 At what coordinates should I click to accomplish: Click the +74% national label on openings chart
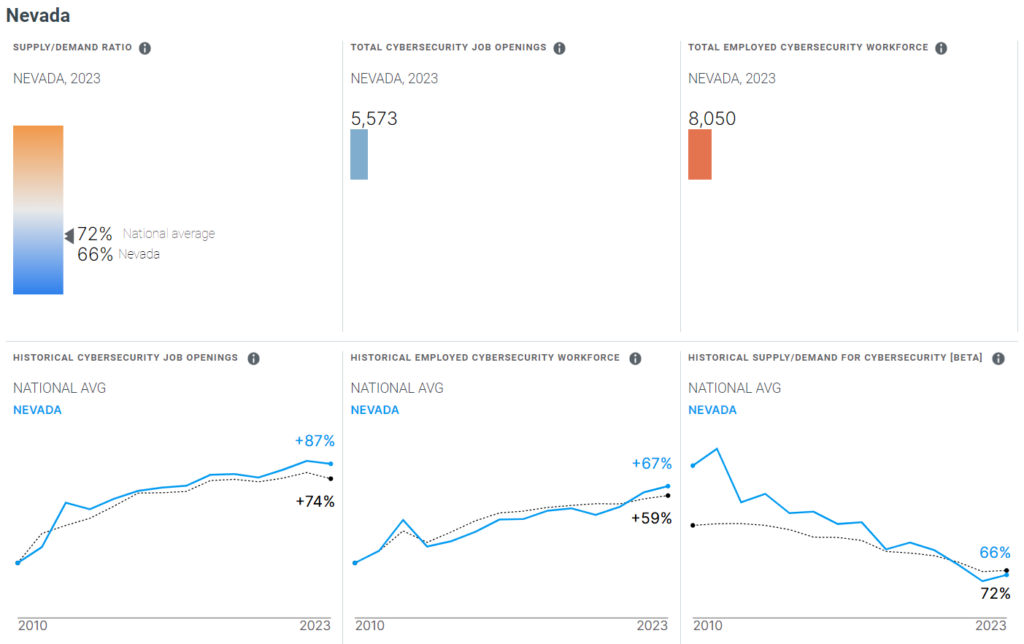(x=315, y=501)
